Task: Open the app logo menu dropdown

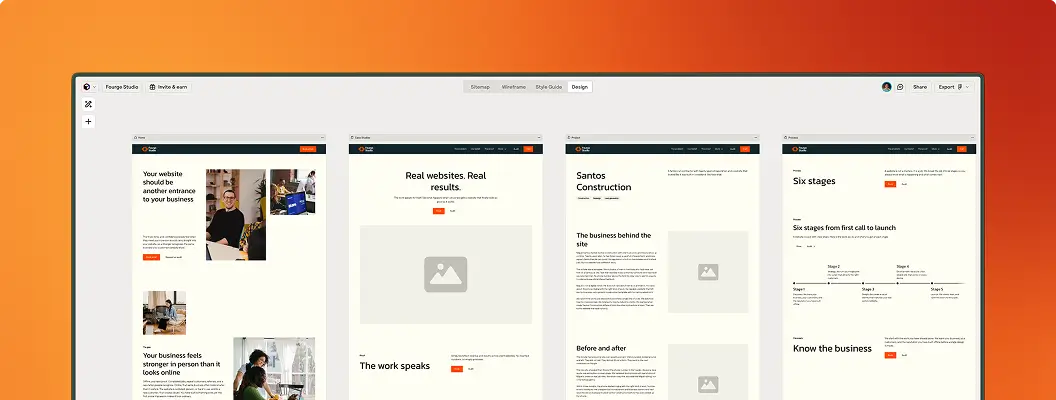Action: 90,87
